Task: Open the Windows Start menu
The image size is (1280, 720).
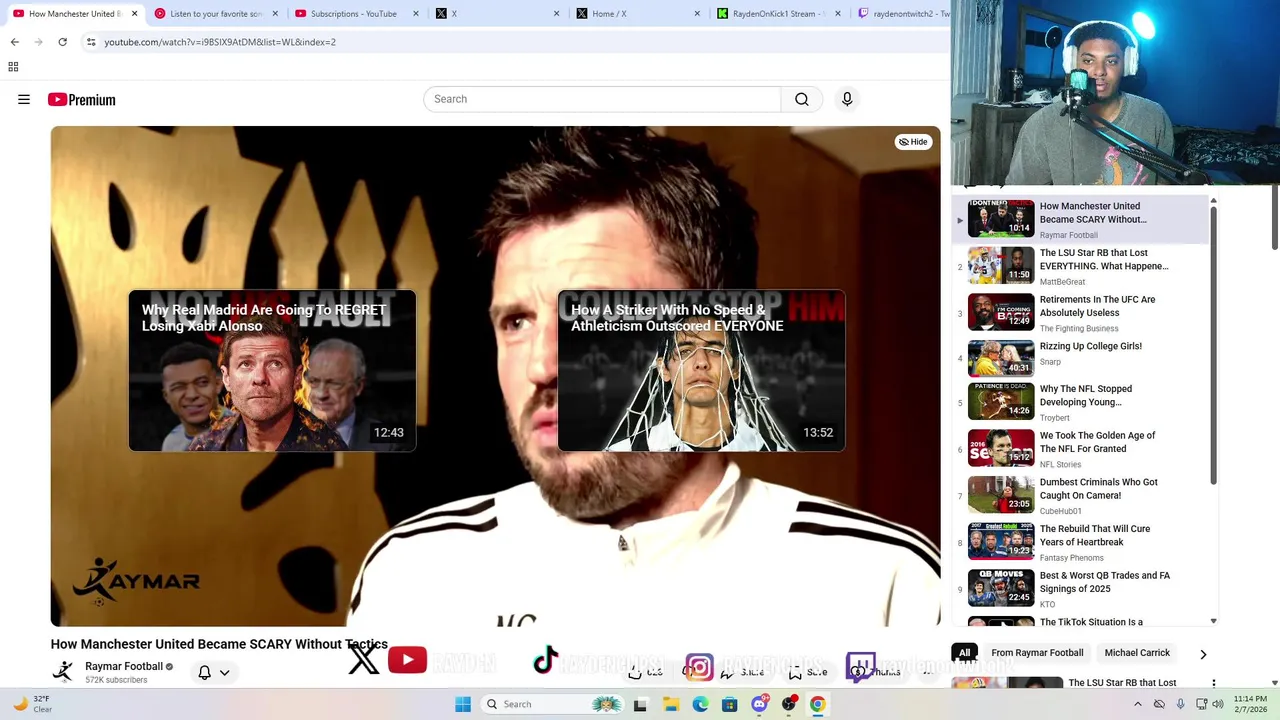Action: click(x=463, y=704)
